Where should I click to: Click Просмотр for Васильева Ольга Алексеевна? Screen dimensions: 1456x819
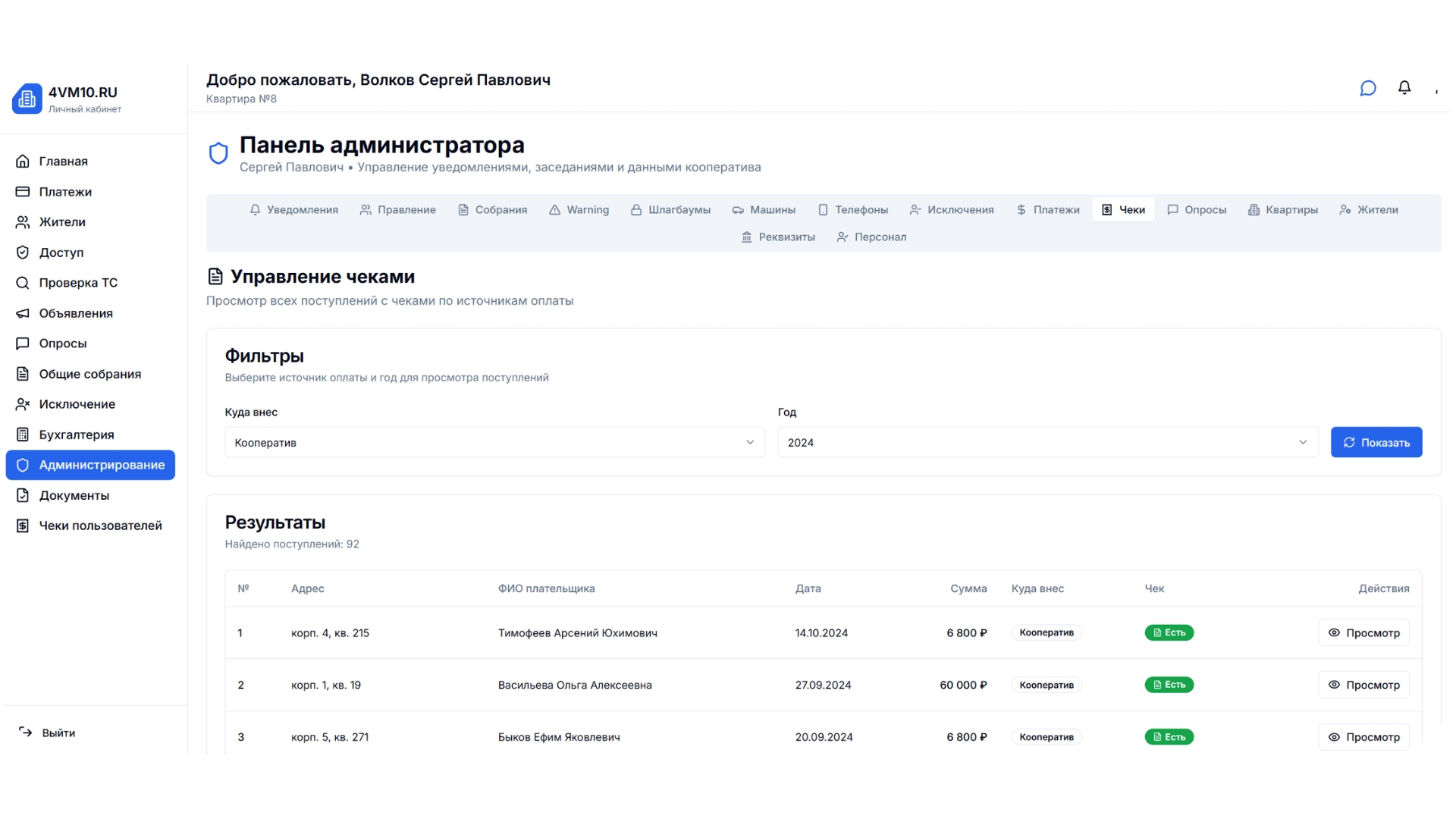(x=1364, y=685)
